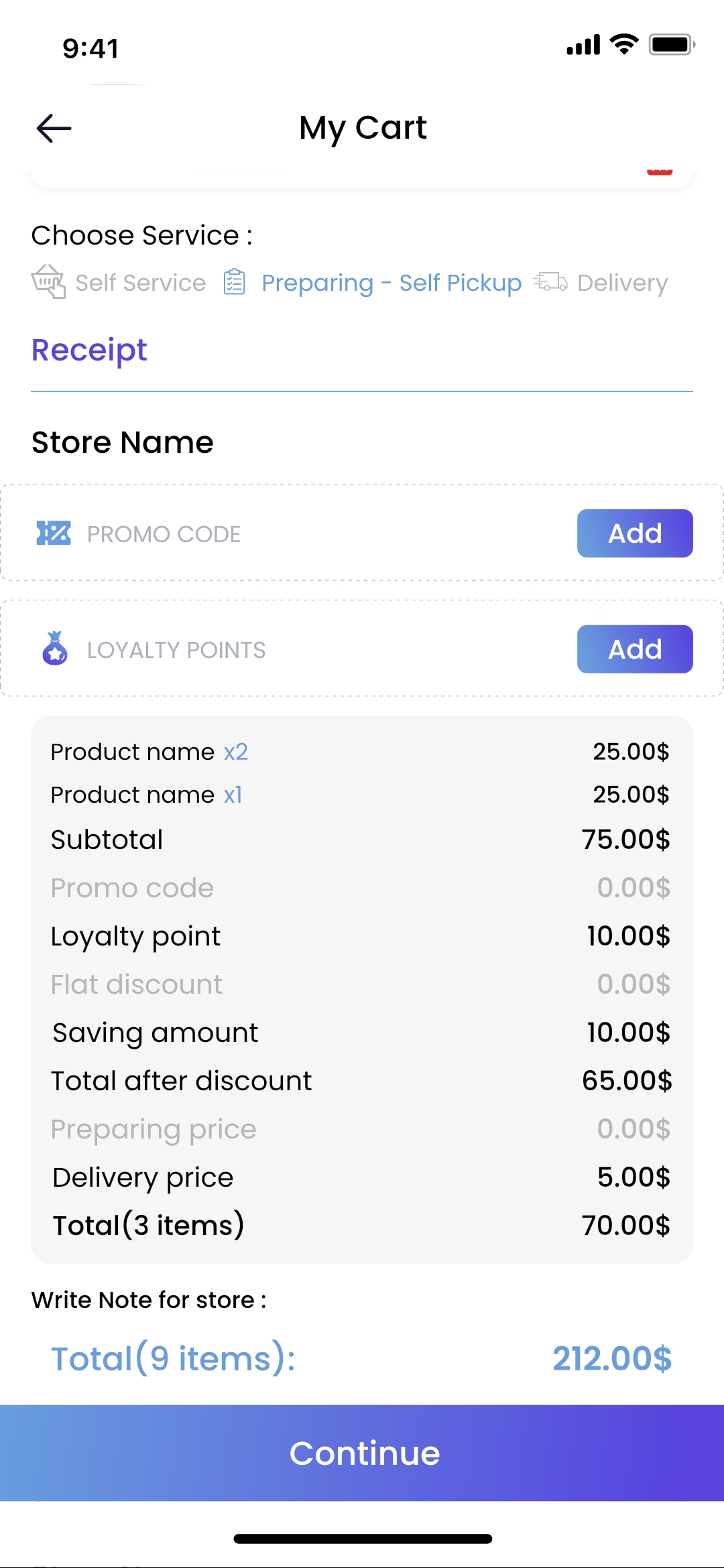Click the Self Service basket icon
The height and width of the screenshot is (1568, 724).
[x=48, y=281]
